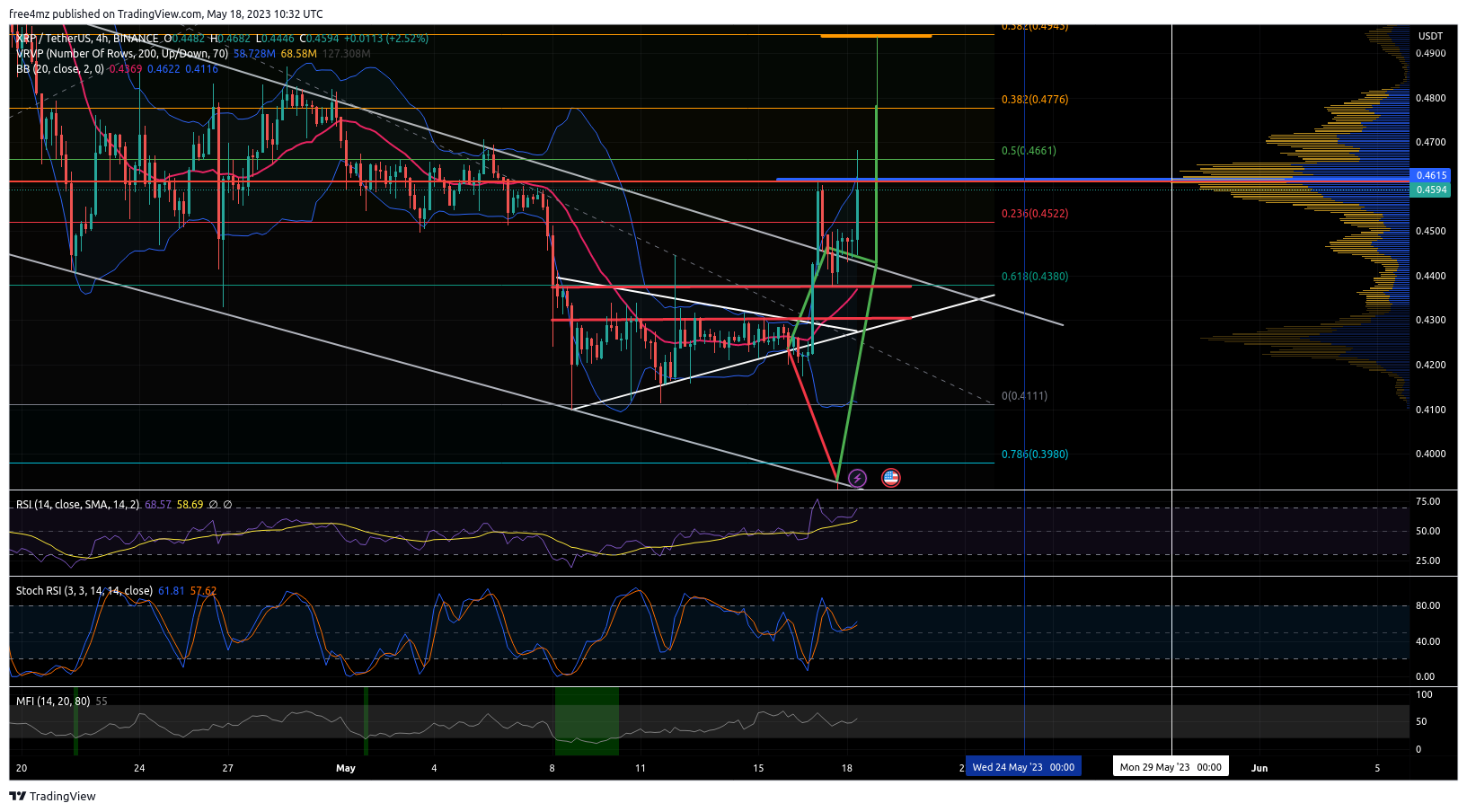Click the MFI (14, 20, 80) indicator label
1467x812 pixels.
point(53,702)
